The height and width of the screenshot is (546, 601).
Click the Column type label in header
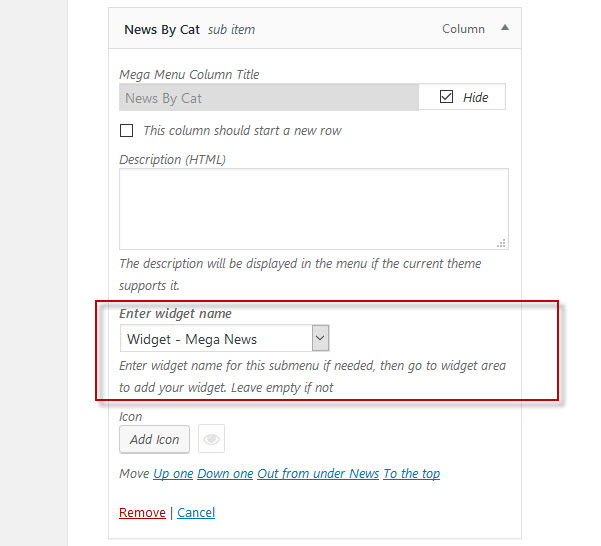pyautogui.click(x=463, y=29)
